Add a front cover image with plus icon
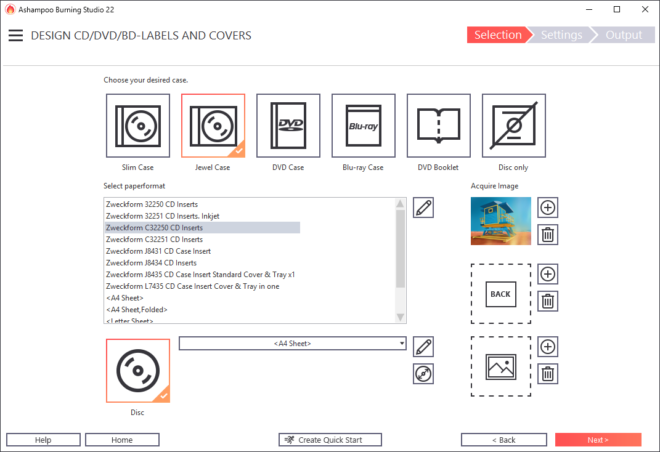 548,207
